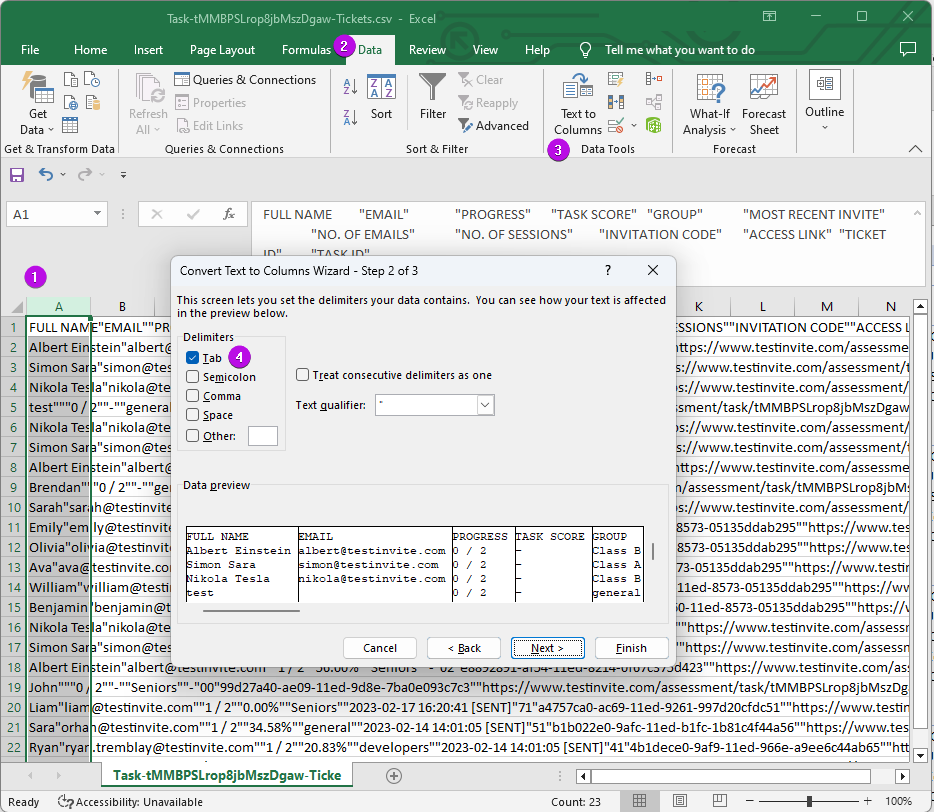Switch to the Page Layout tab
Screen dimensions: 934x812
(x=222, y=50)
